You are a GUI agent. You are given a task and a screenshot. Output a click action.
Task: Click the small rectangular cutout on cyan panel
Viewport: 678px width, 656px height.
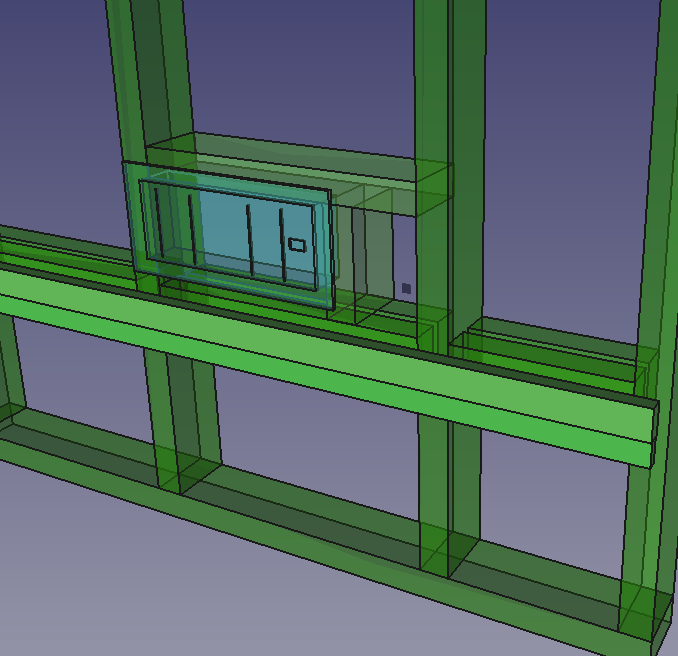(x=297, y=244)
